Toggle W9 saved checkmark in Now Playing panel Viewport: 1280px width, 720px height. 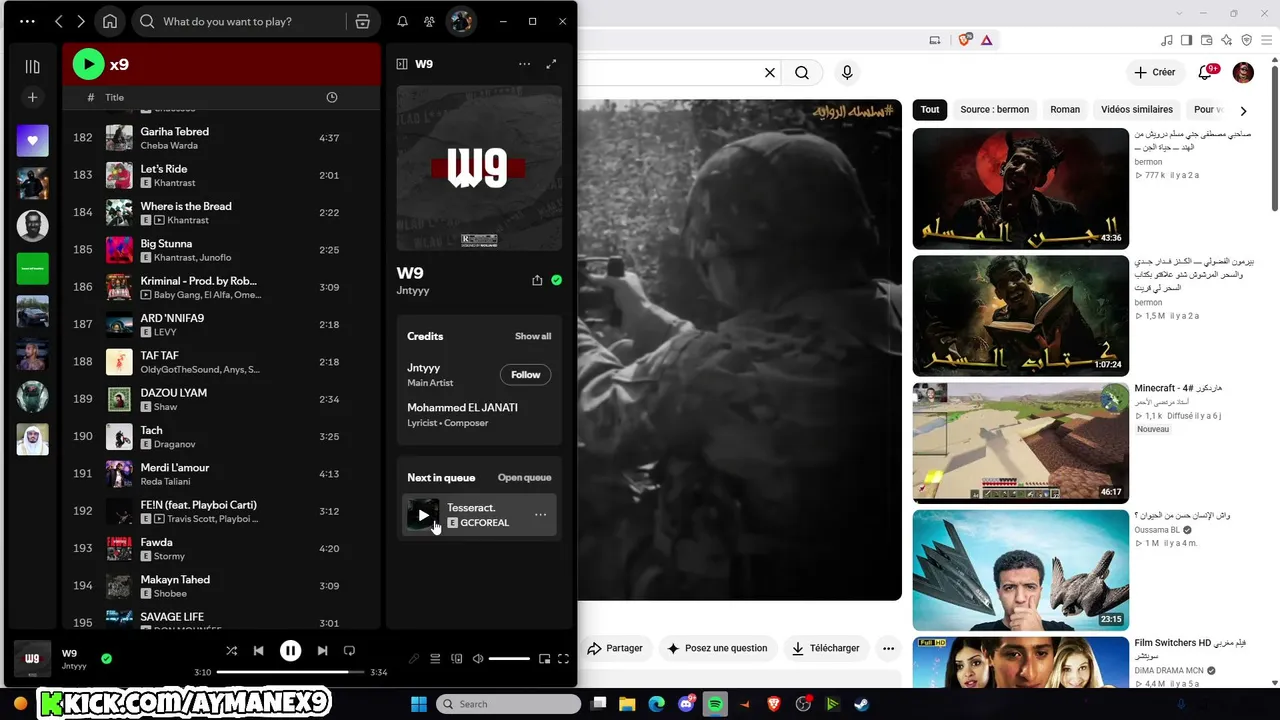556,280
